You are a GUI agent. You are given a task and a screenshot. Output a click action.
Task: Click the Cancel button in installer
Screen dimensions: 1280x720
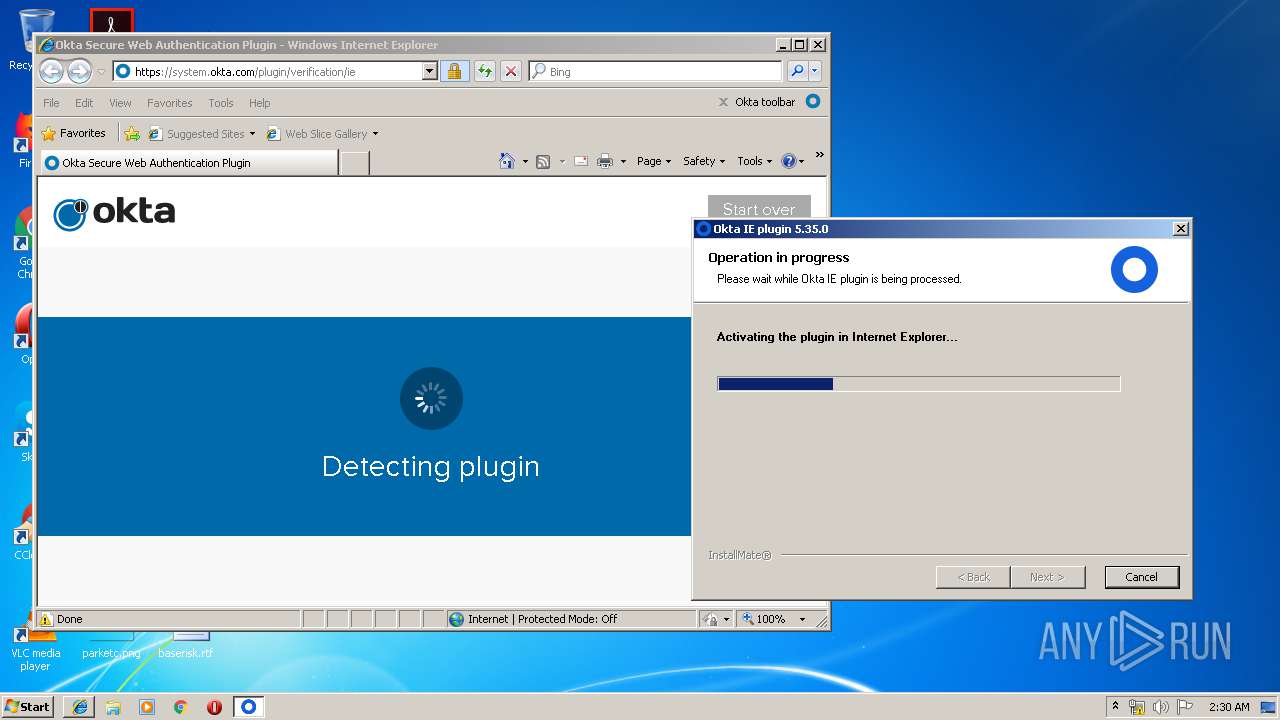[x=1142, y=577]
